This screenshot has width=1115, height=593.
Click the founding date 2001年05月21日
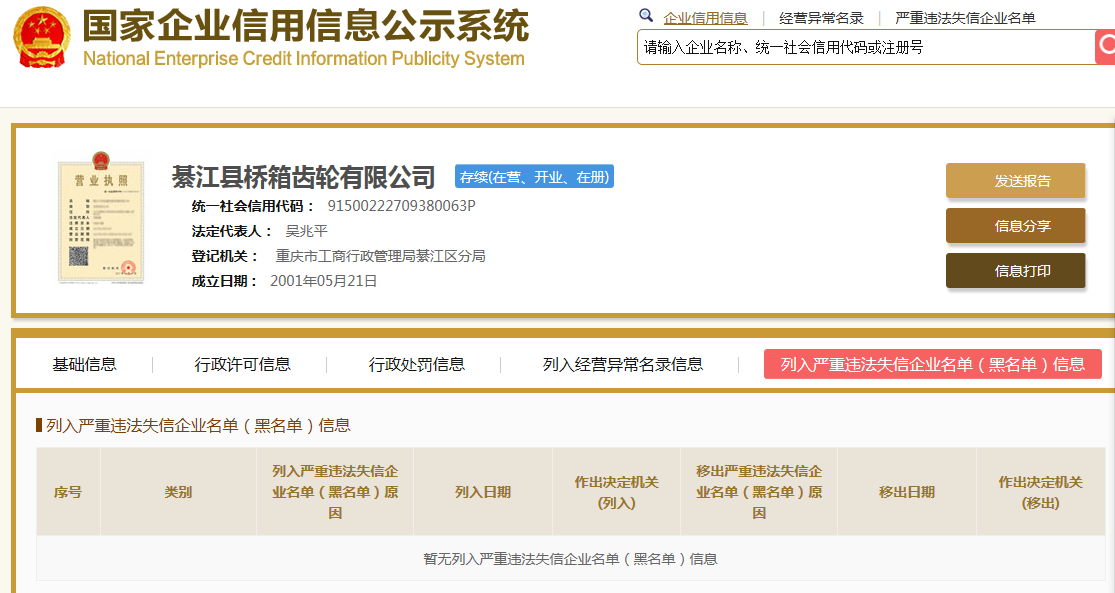click(x=324, y=281)
